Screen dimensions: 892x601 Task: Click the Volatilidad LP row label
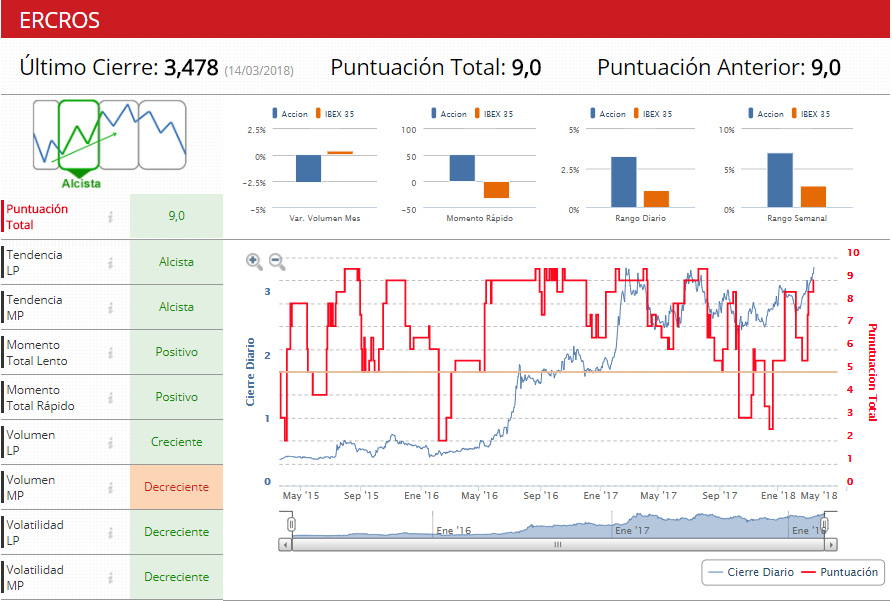(x=35, y=533)
